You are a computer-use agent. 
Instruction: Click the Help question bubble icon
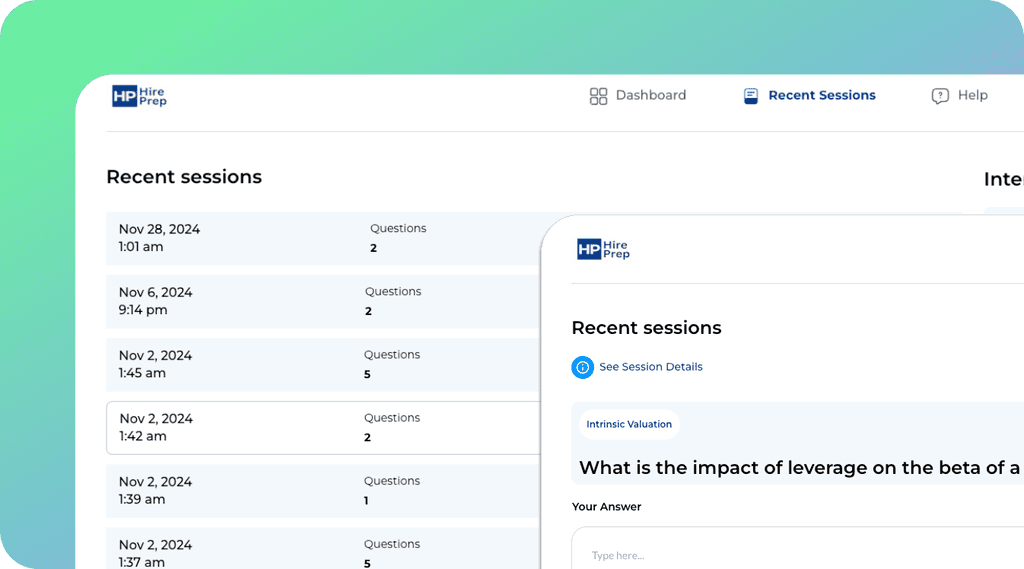[x=940, y=96]
